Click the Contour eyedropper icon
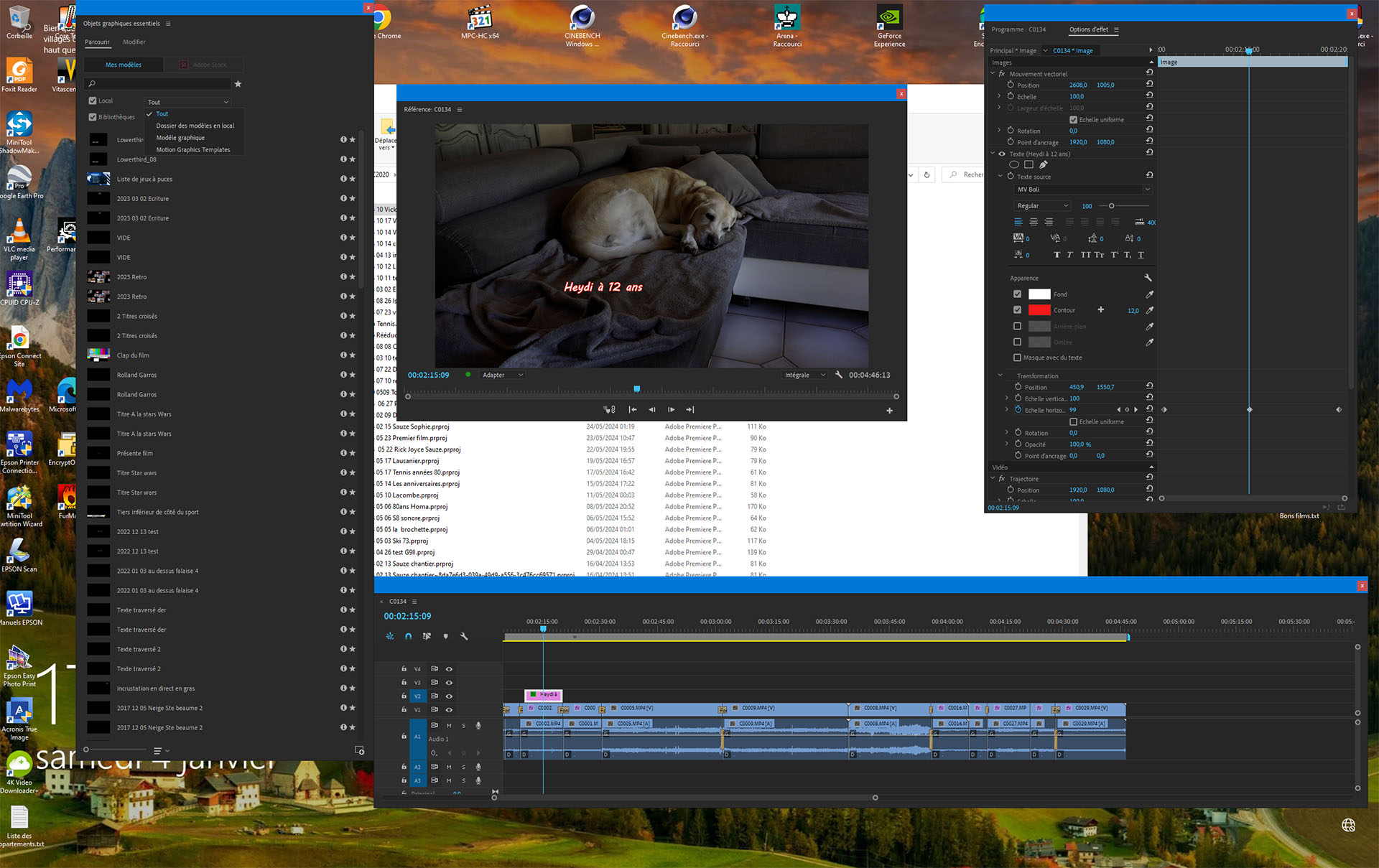This screenshot has height=868, width=1379. (1149, 310)
